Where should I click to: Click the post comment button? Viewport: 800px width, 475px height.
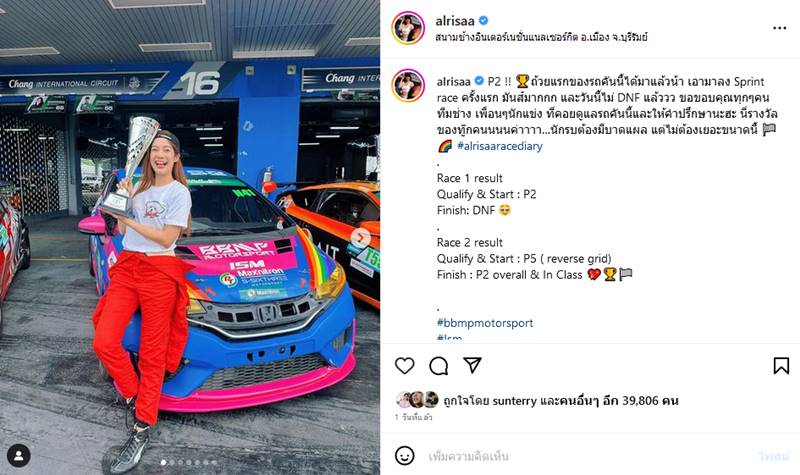point(773,456)
